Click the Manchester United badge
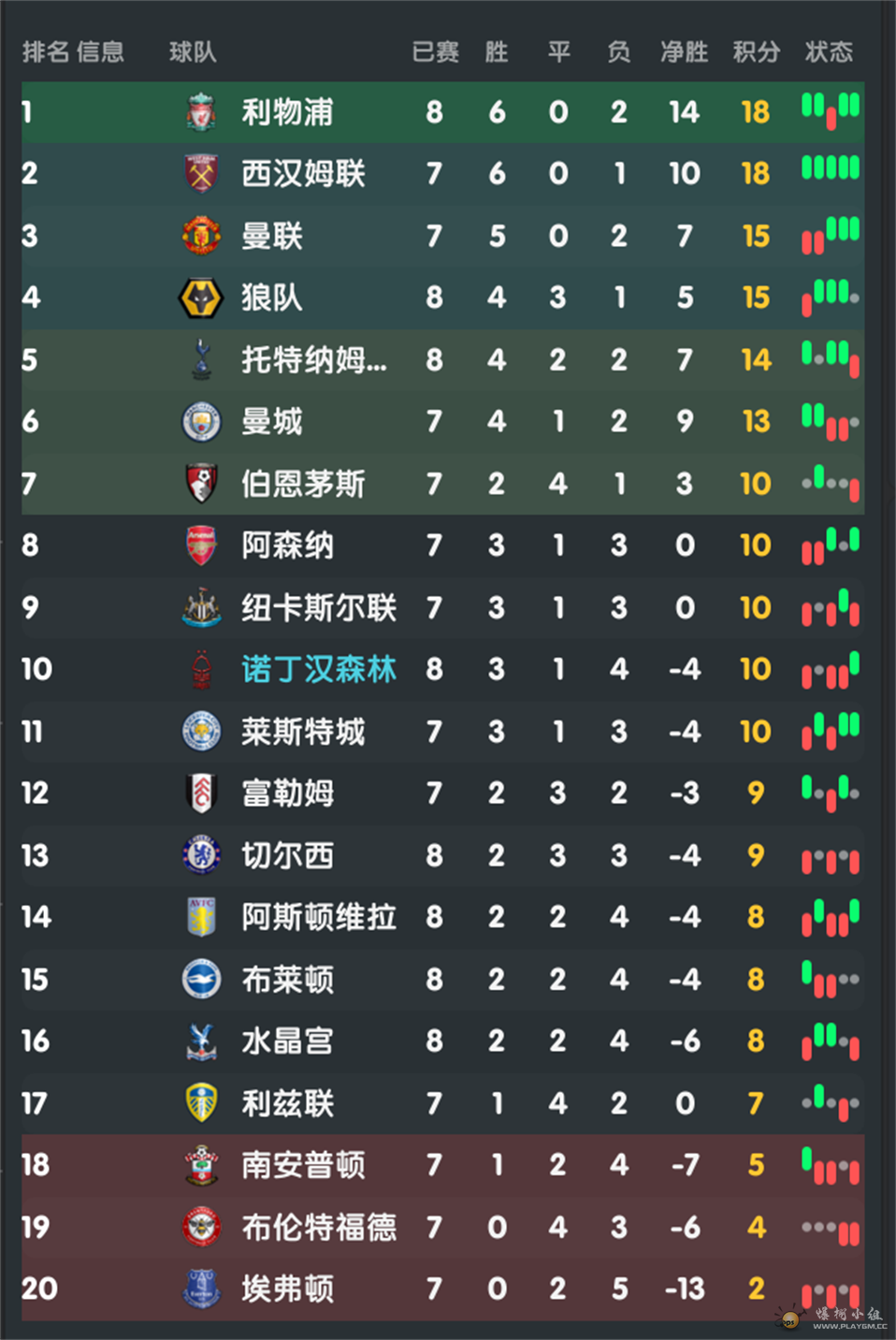This screenshot has height=1340, width=896. pyautogui.click(x=201, y=236)
